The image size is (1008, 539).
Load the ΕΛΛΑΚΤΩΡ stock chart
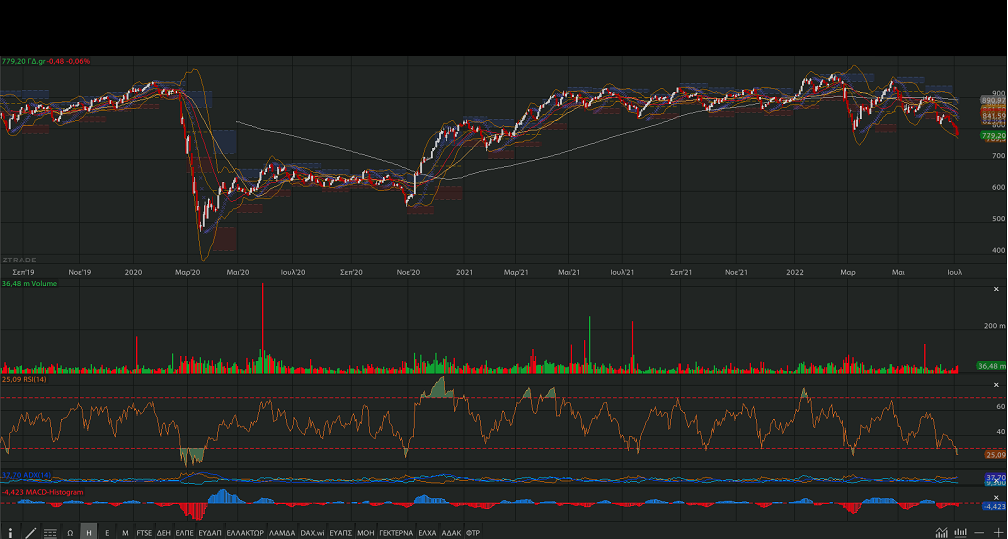[245, 532]
